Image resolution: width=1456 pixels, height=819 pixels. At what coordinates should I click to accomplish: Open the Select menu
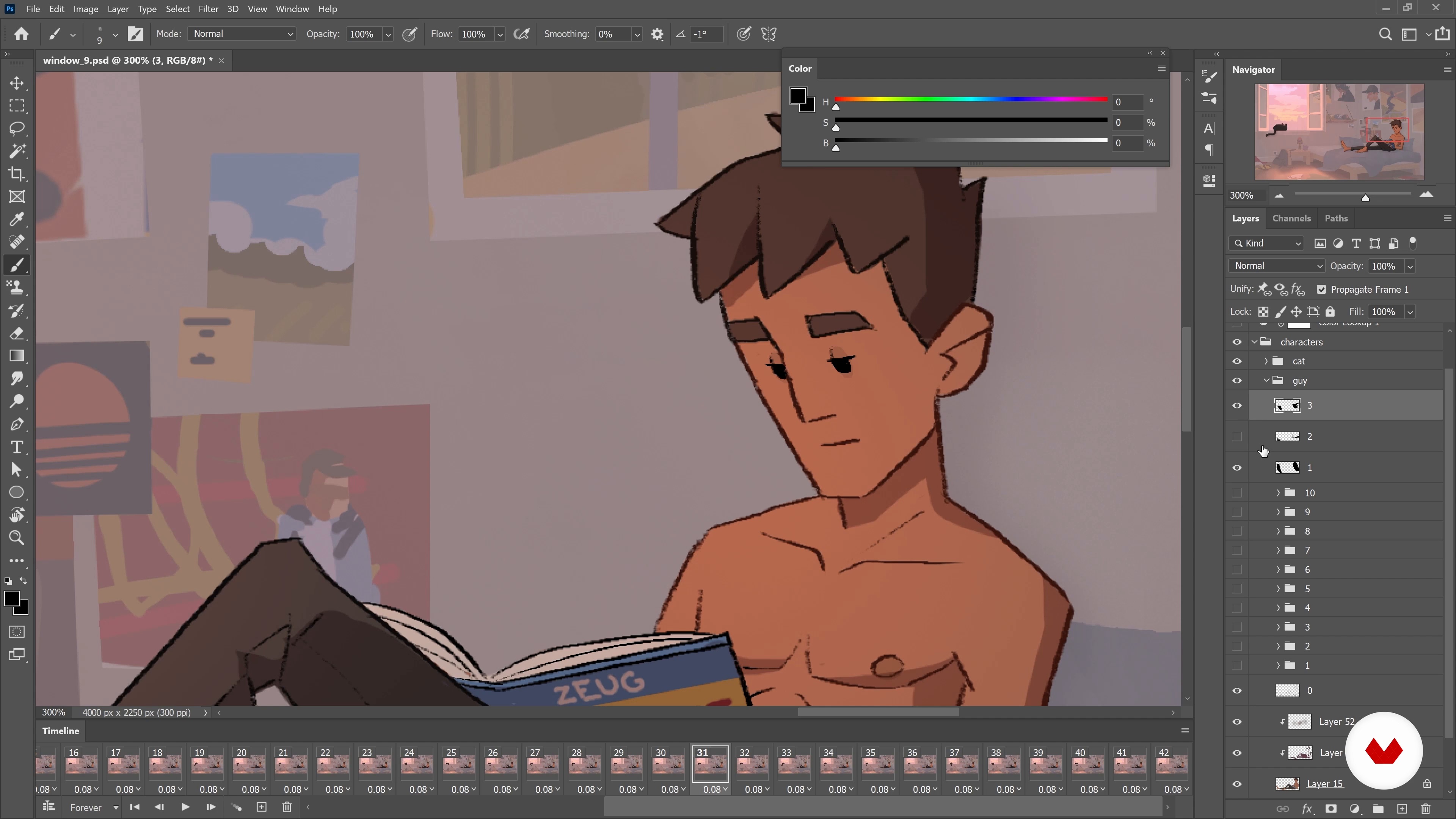click(177, 9)
